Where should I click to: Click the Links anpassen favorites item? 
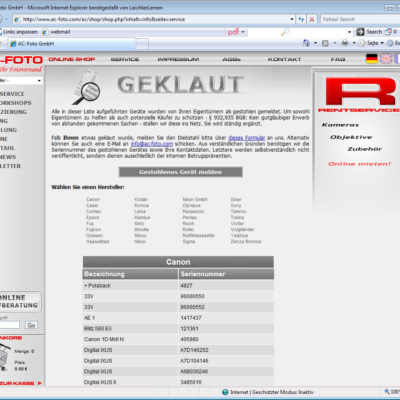click(18, 32)
